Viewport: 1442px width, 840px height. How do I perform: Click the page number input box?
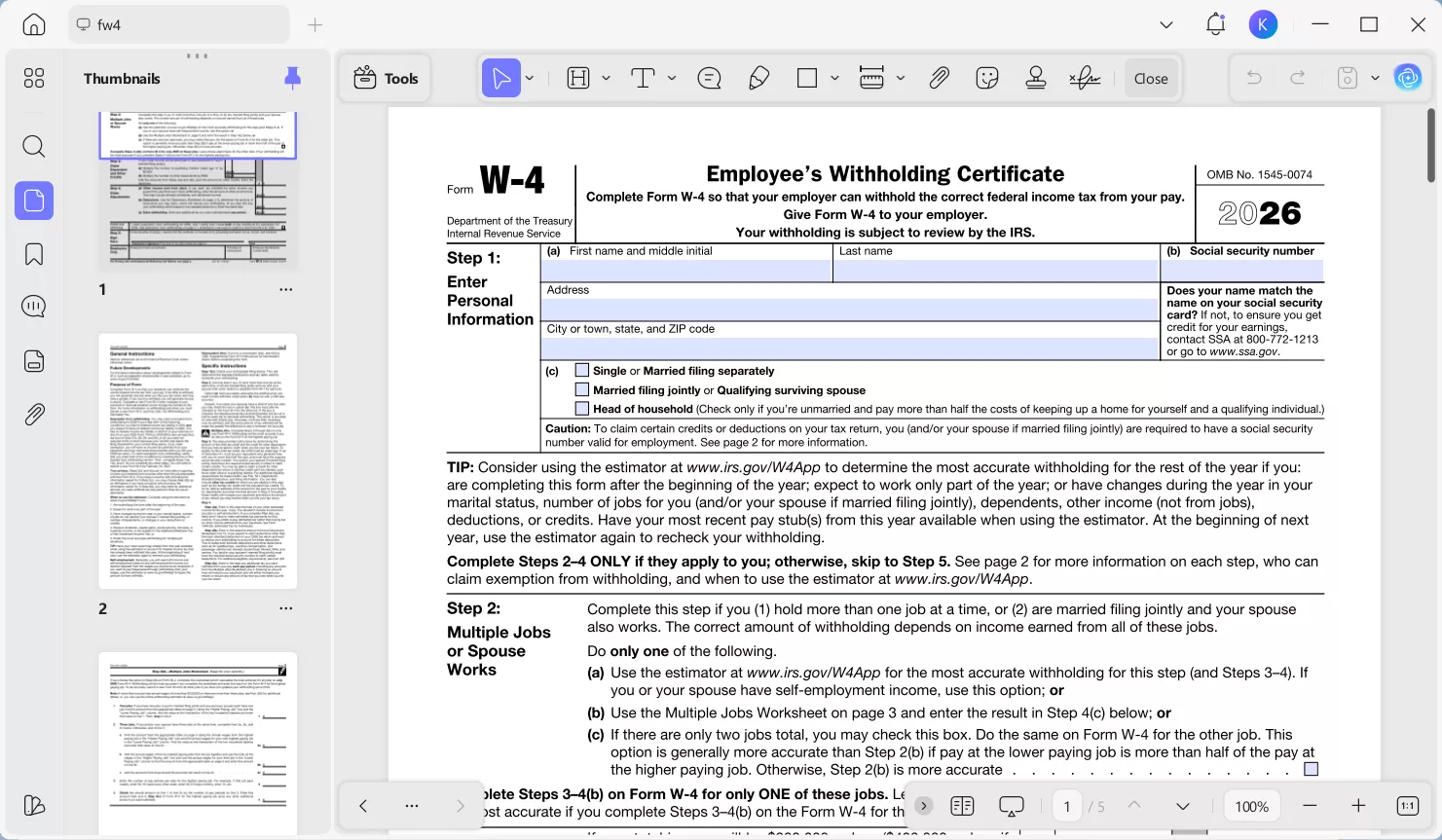coord(1067,806)
